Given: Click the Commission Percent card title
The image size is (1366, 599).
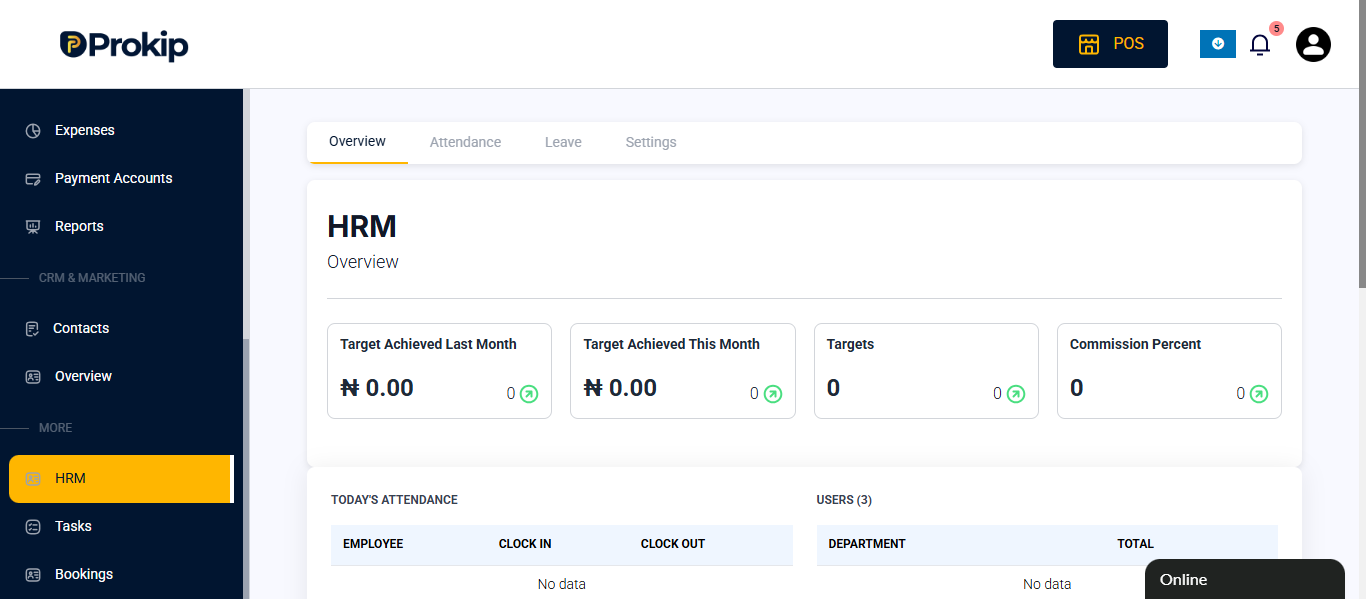Looking at the screenshot, I should (x=1135, y=344).
